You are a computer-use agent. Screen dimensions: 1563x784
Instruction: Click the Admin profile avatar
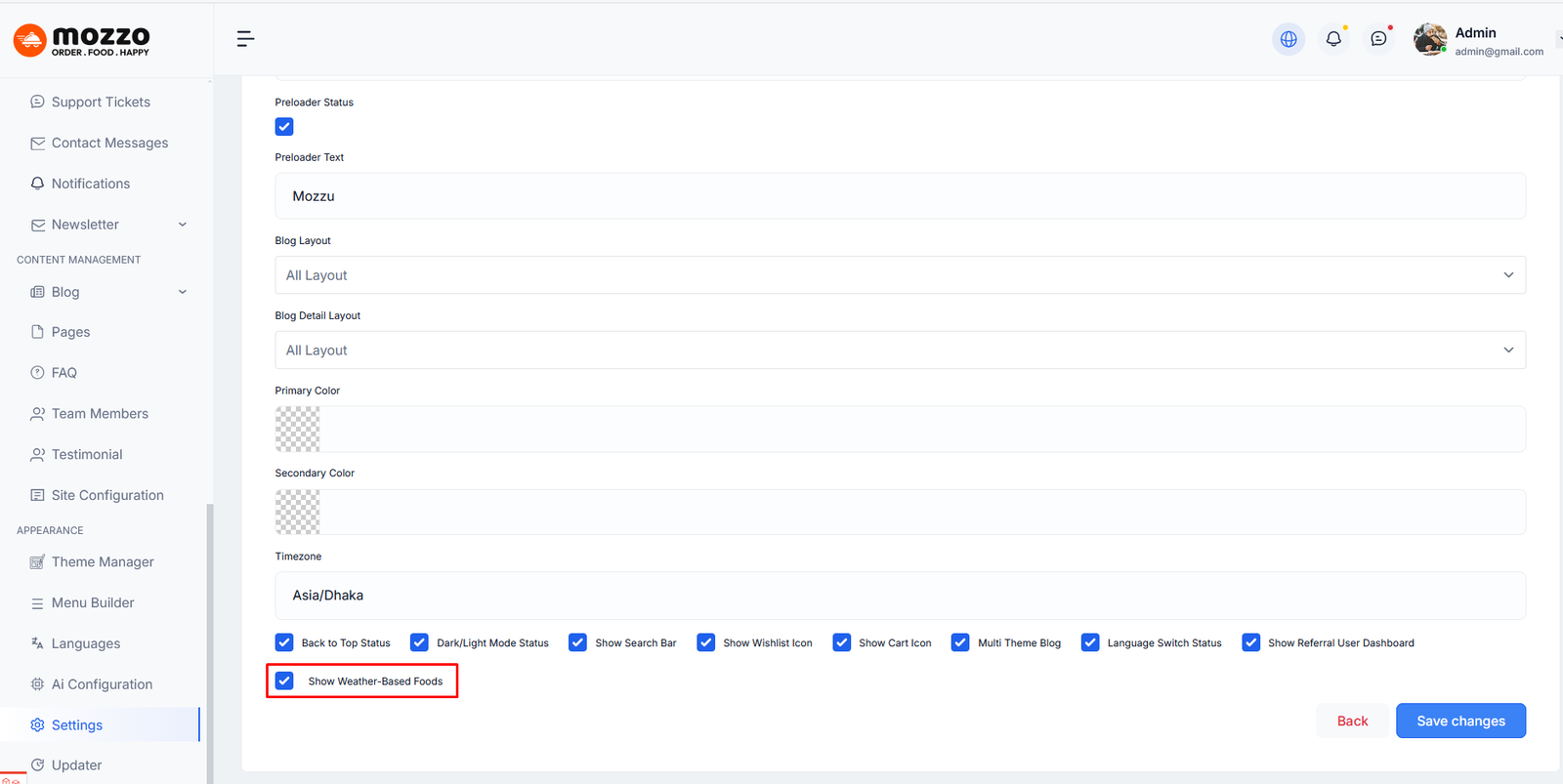pyautogui.click(x=1430, y=39)
